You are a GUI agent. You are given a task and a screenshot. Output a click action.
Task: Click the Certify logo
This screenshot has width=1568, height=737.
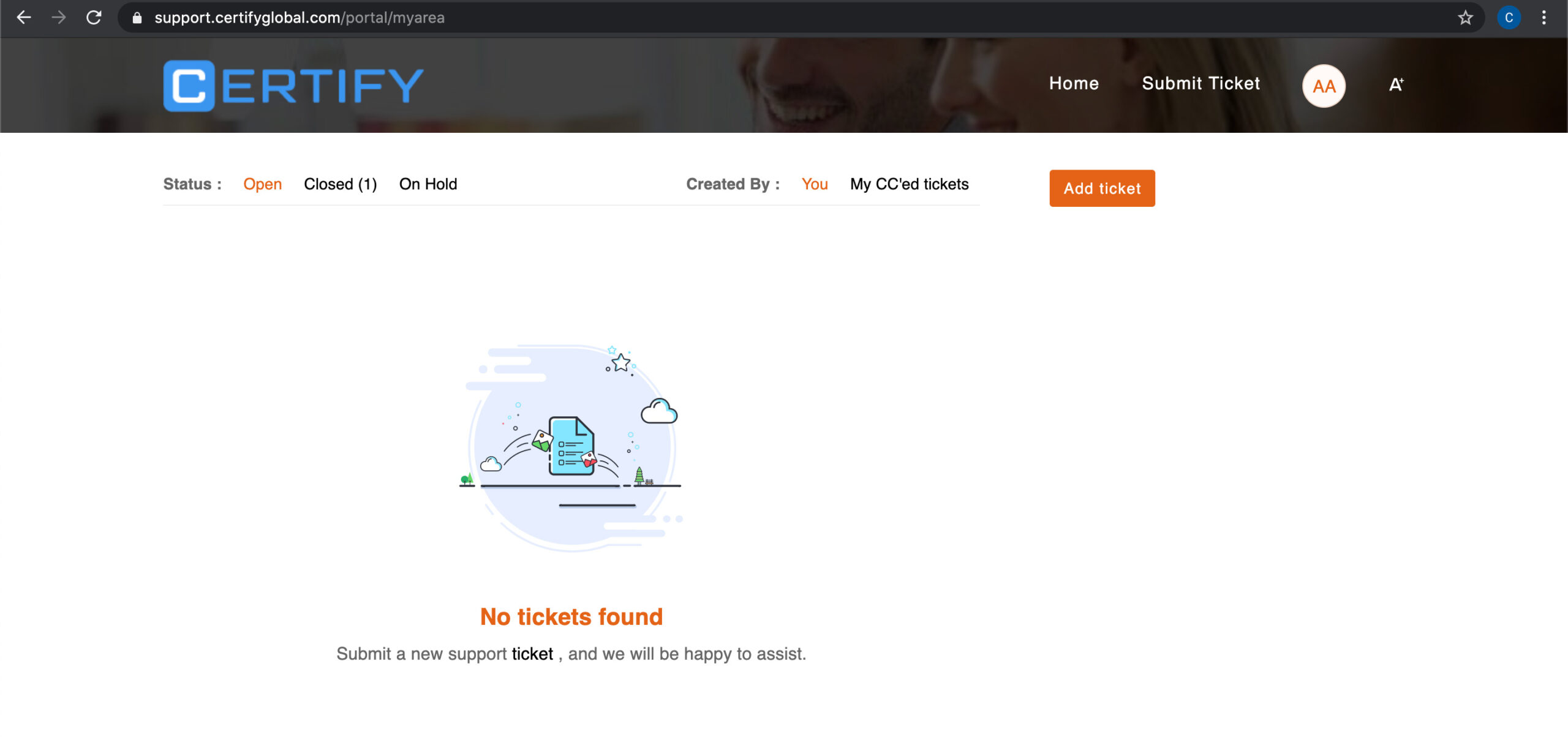click(293, 86)
